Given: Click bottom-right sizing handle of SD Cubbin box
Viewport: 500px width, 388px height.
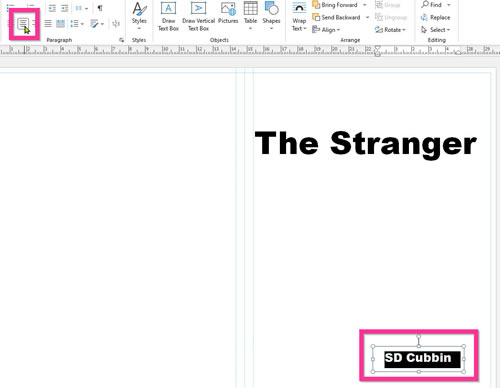Looking at the screenshot, I should click(464, 371).
